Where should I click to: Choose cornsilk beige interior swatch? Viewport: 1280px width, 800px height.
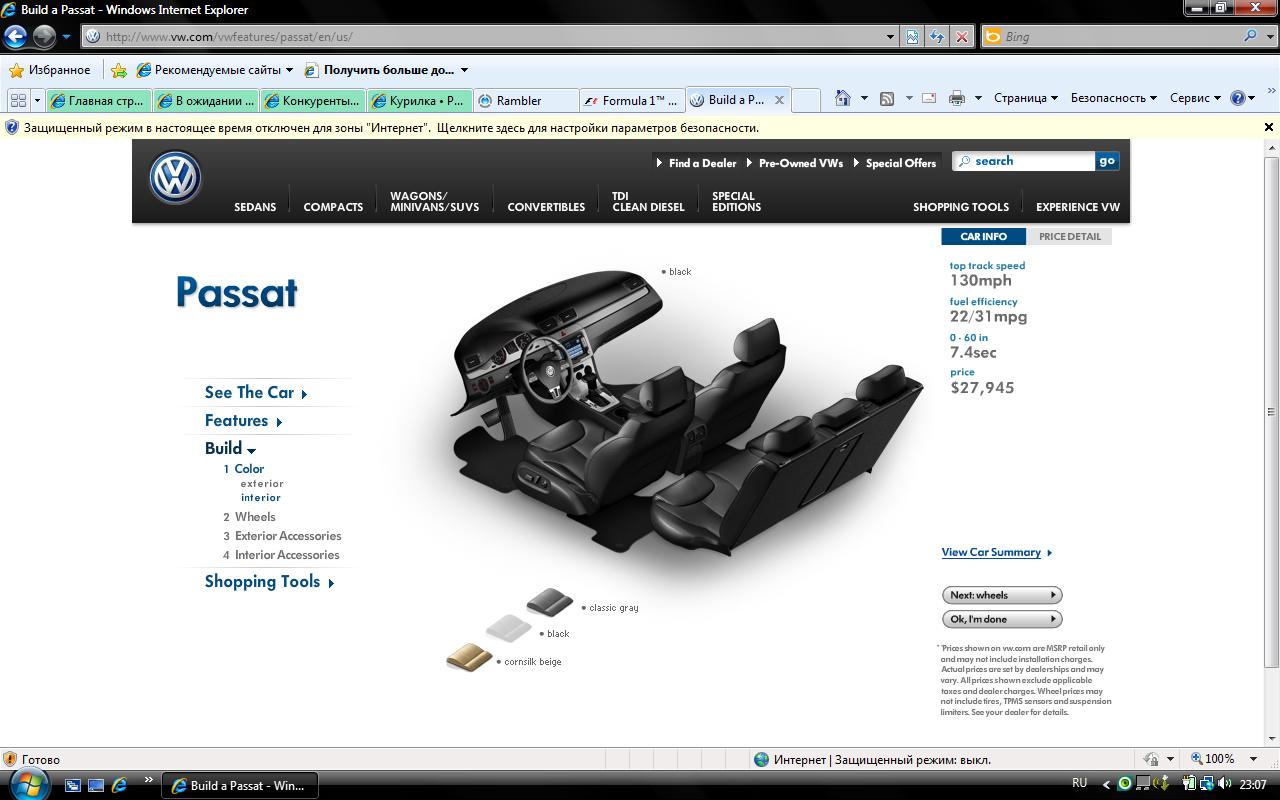click(x=469, y=657)
